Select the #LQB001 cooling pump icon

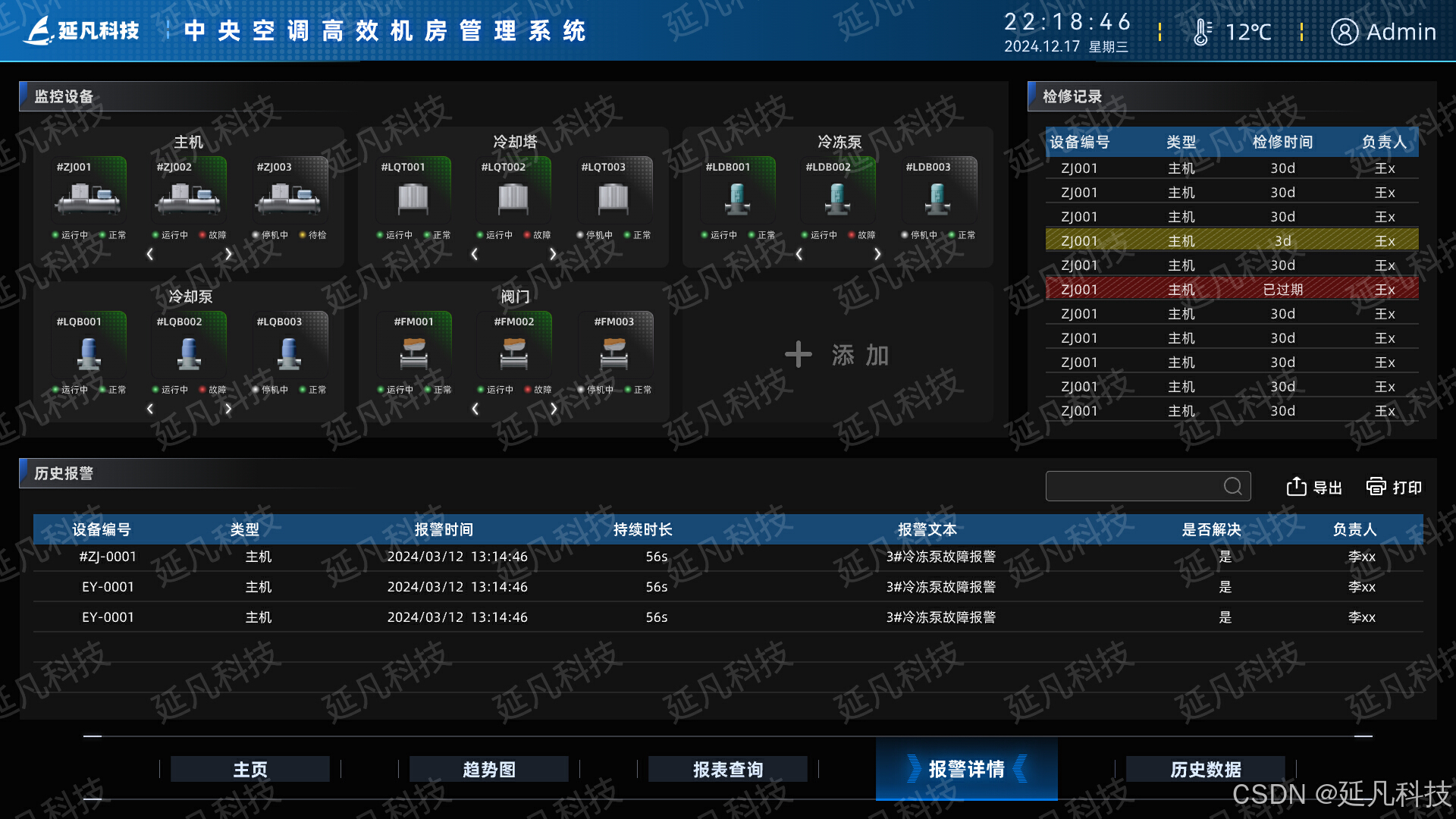pyautogui.click(x=89, y=353)
